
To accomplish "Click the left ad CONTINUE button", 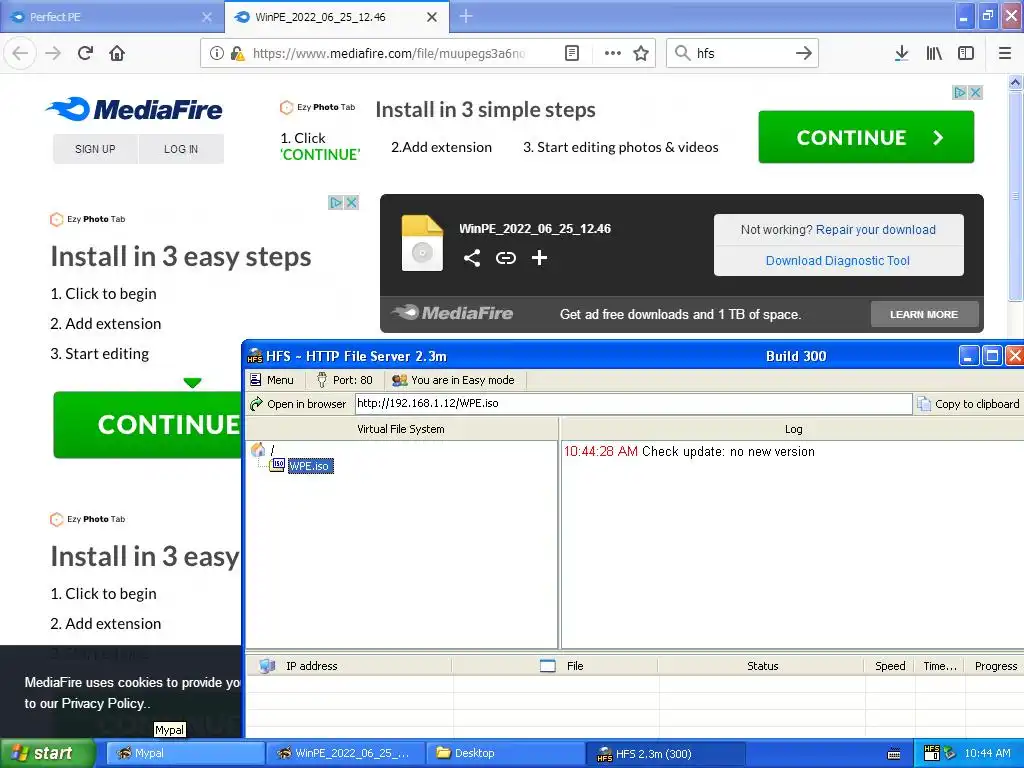I will (x=148, y=424).
